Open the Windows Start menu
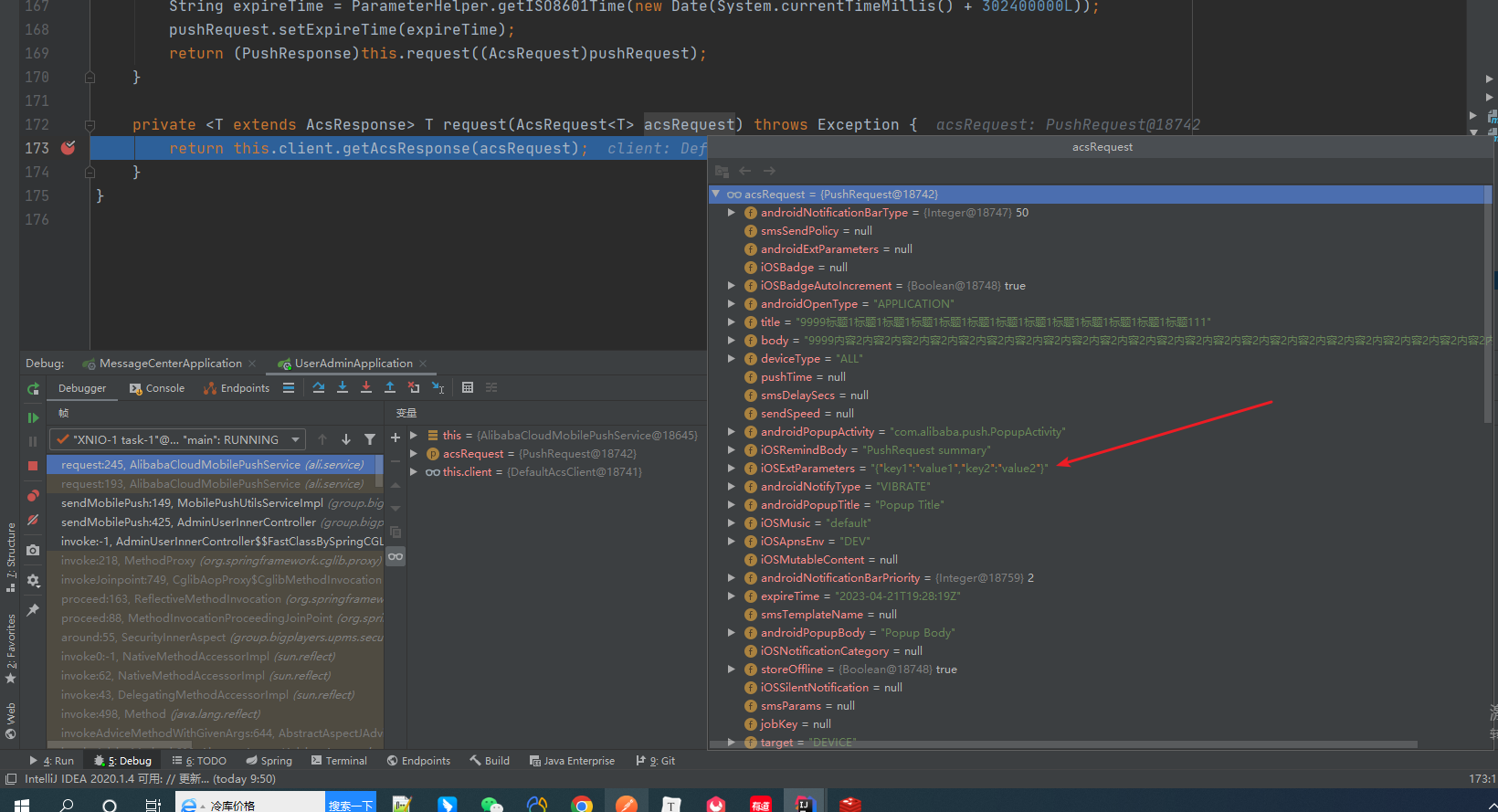The image size is (1498, 812). tap(22, 805)
